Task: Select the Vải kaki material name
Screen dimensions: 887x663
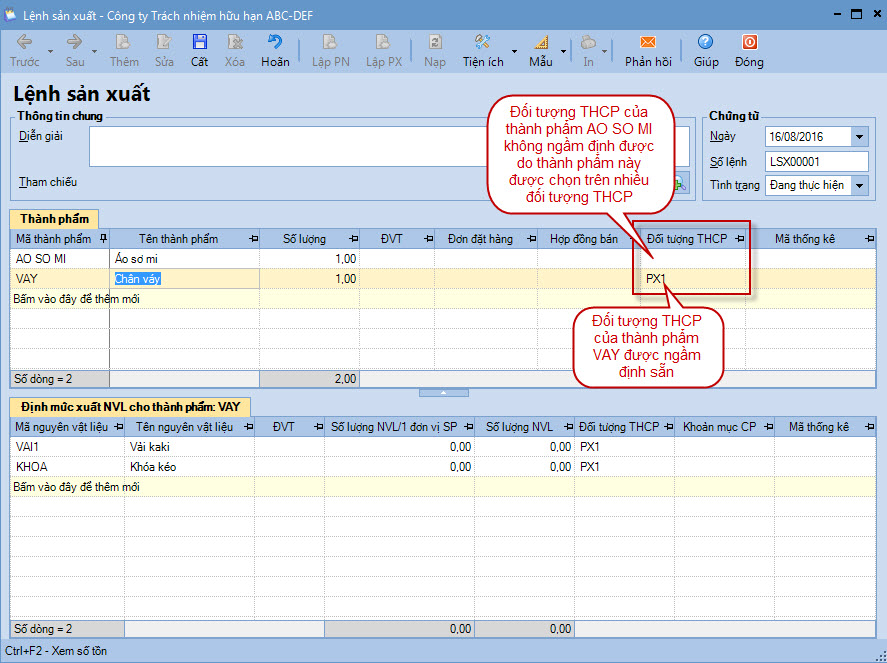Action: [190, 447]
